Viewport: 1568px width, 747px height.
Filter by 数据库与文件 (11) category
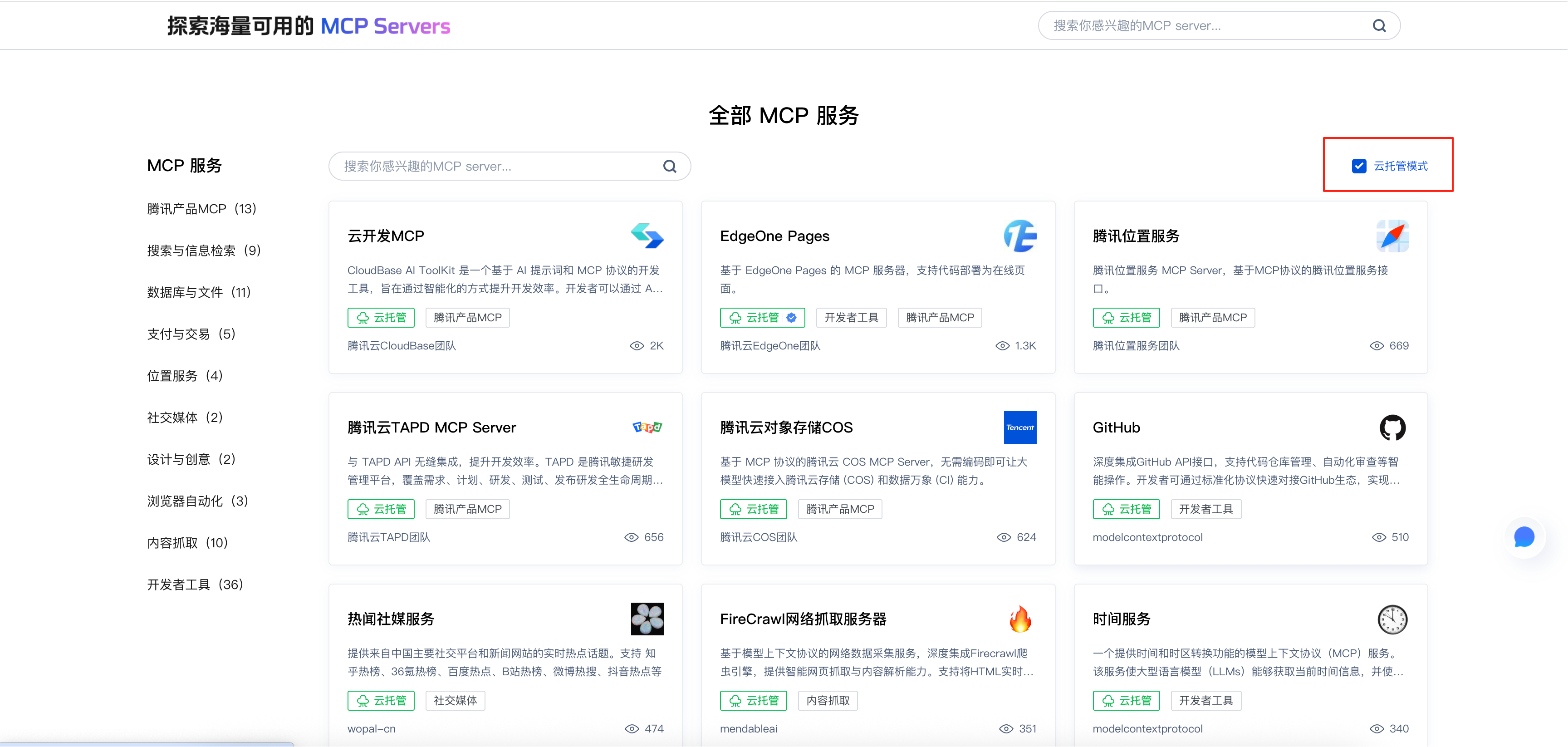click(198, 292)
